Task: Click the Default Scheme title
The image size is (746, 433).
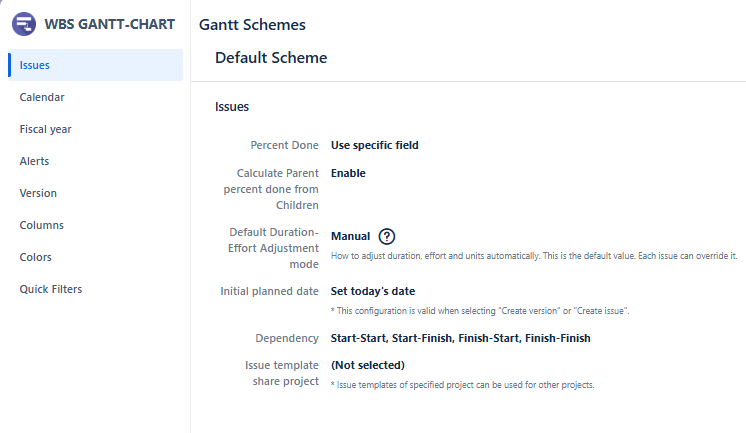Action: click(271, 58)
